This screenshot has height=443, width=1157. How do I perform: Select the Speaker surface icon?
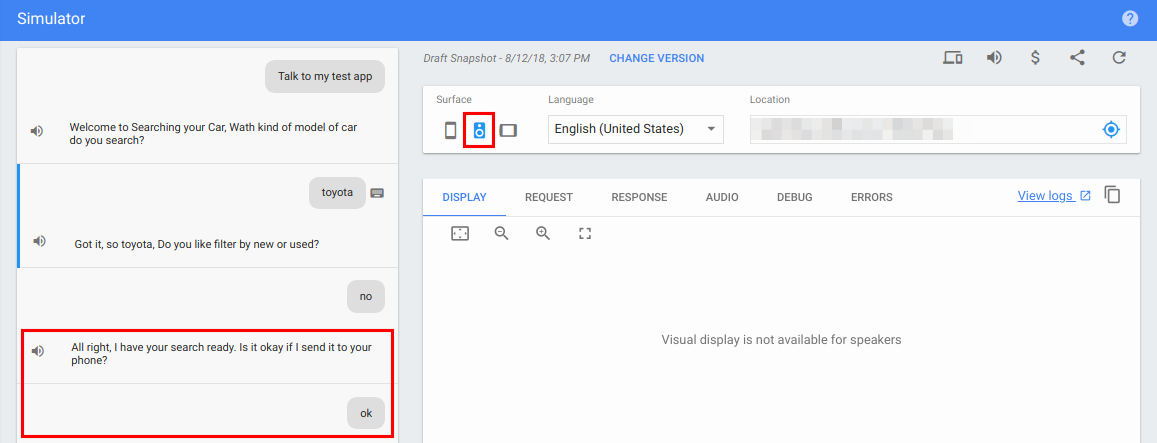[480, 131]
